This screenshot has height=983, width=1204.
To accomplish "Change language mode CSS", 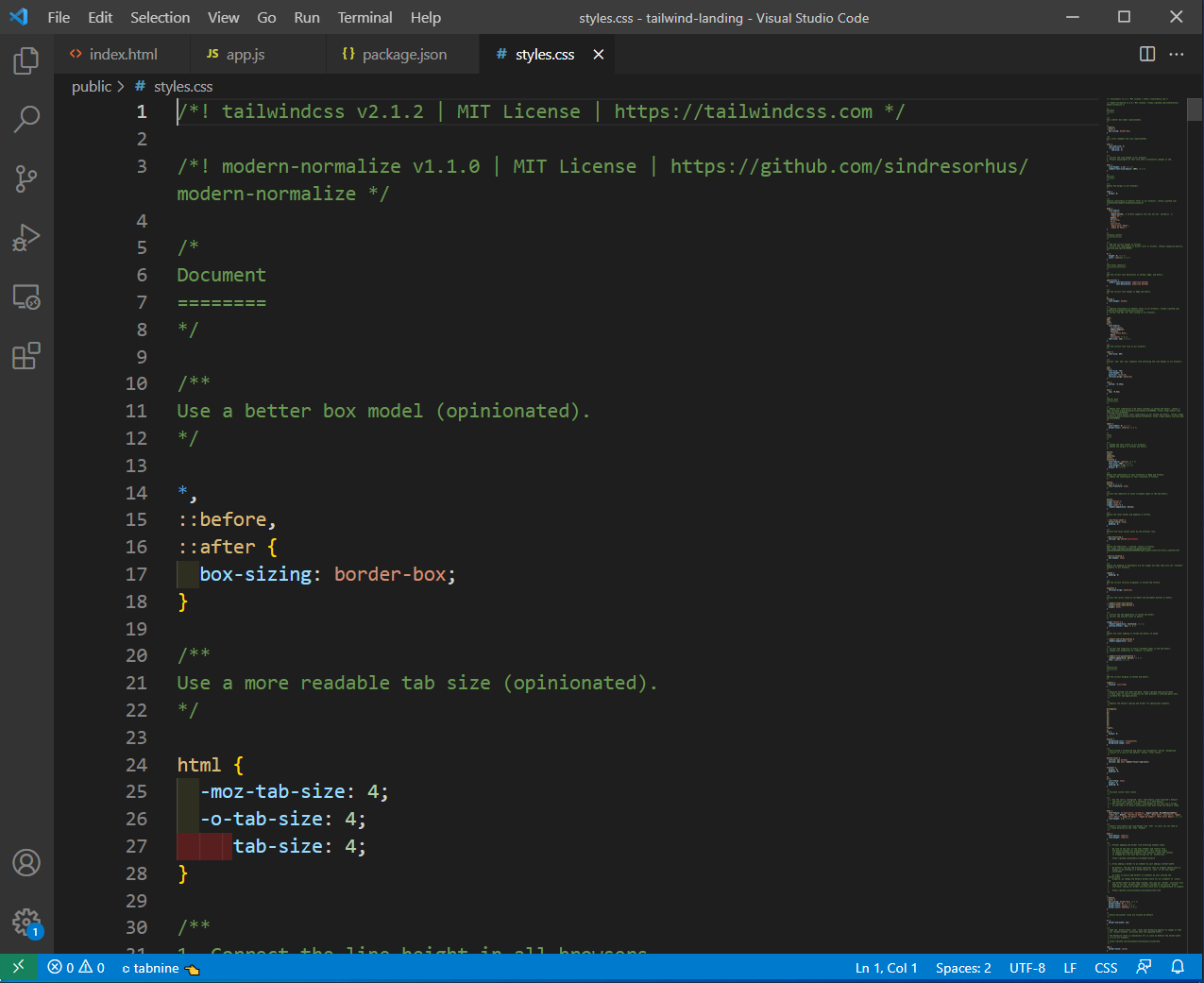I will (x=1106, y=968).
